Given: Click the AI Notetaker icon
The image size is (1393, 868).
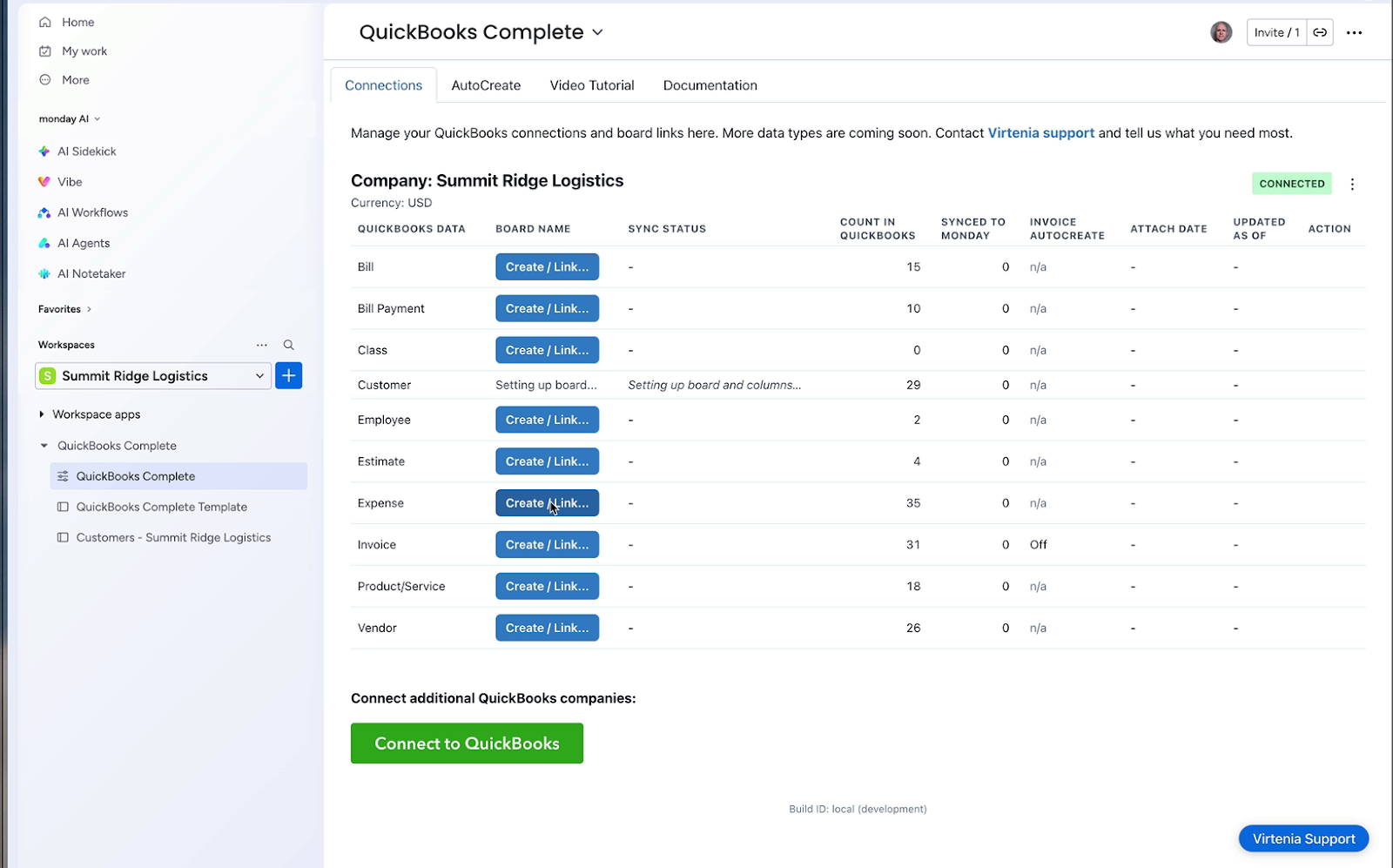Looking at the screenshot, I should (x=44, y=274).
